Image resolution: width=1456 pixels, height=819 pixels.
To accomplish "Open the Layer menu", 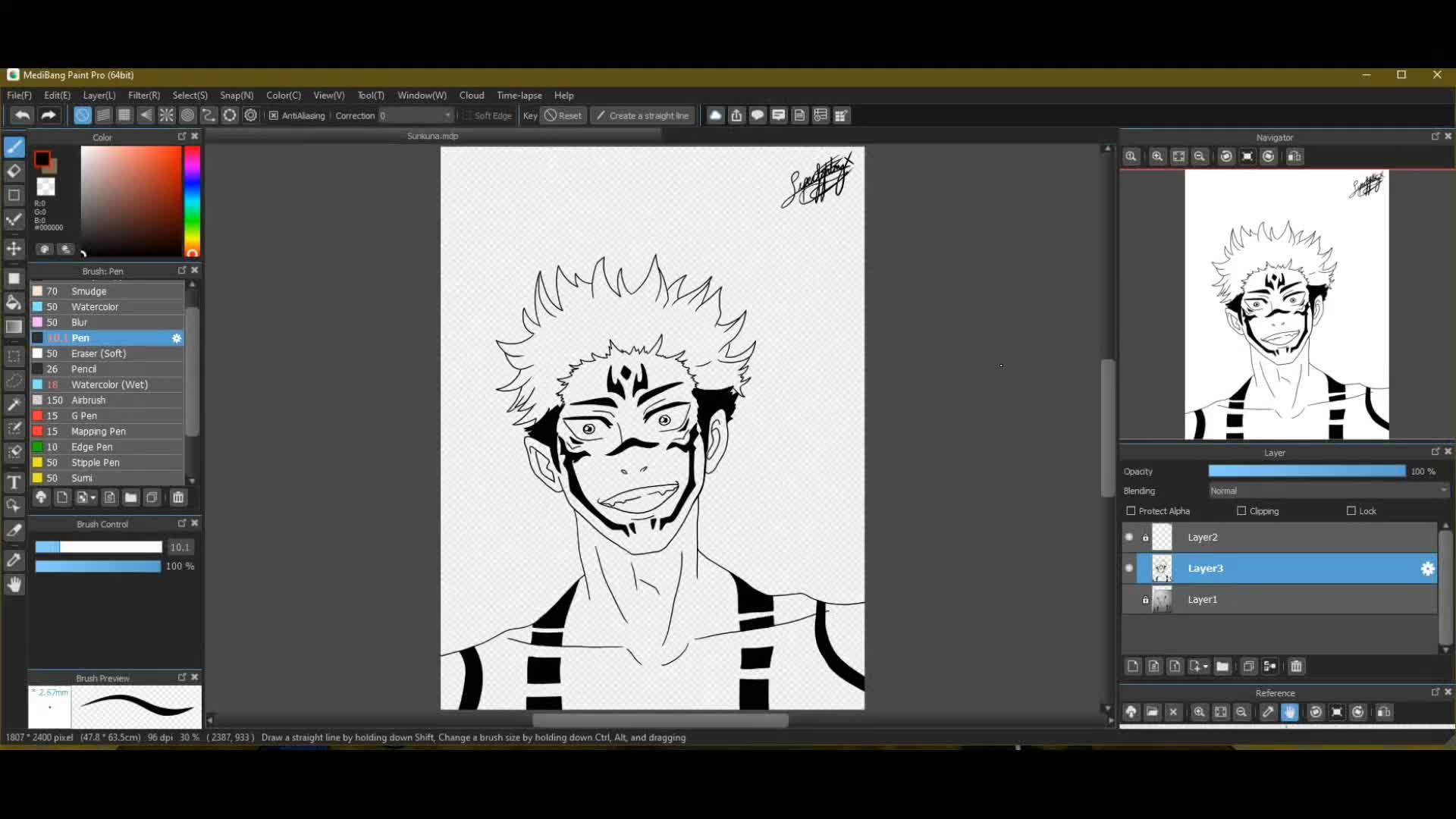I will [99, 96].
